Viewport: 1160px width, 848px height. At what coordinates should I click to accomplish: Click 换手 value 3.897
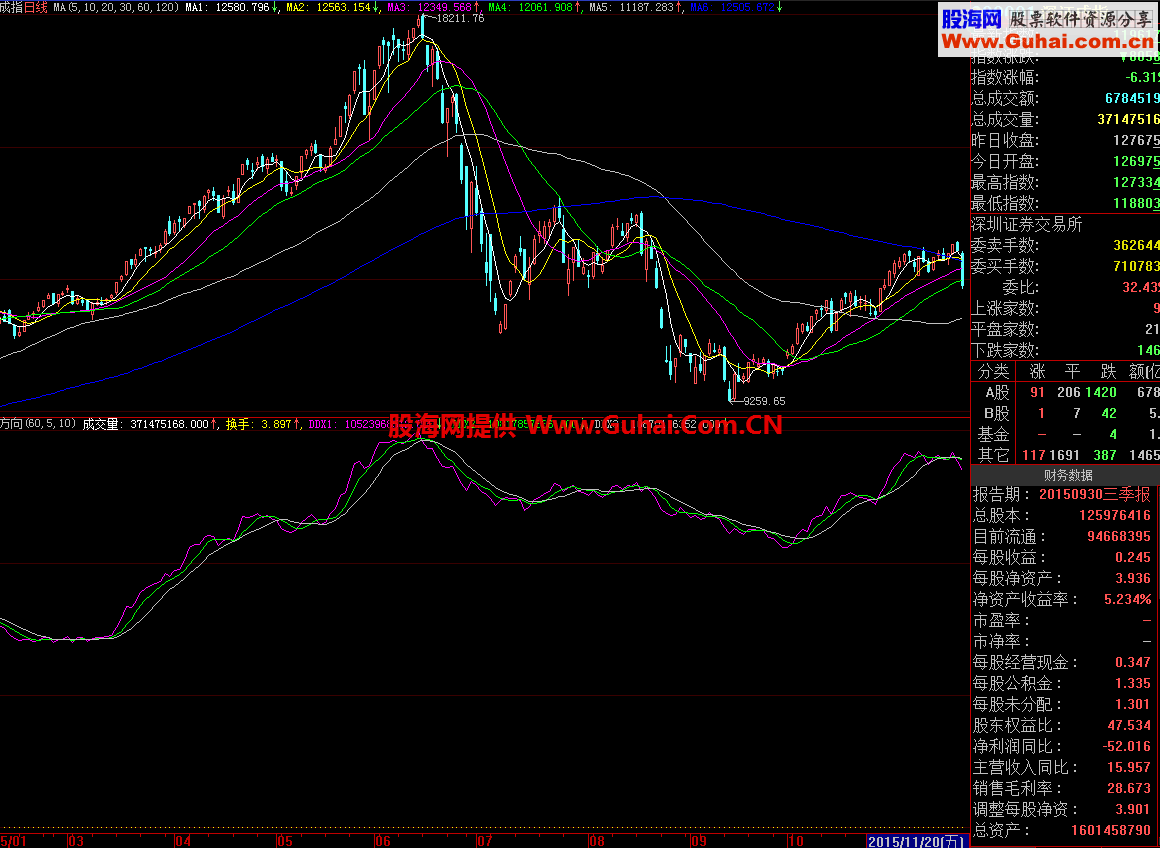point(276,424)
